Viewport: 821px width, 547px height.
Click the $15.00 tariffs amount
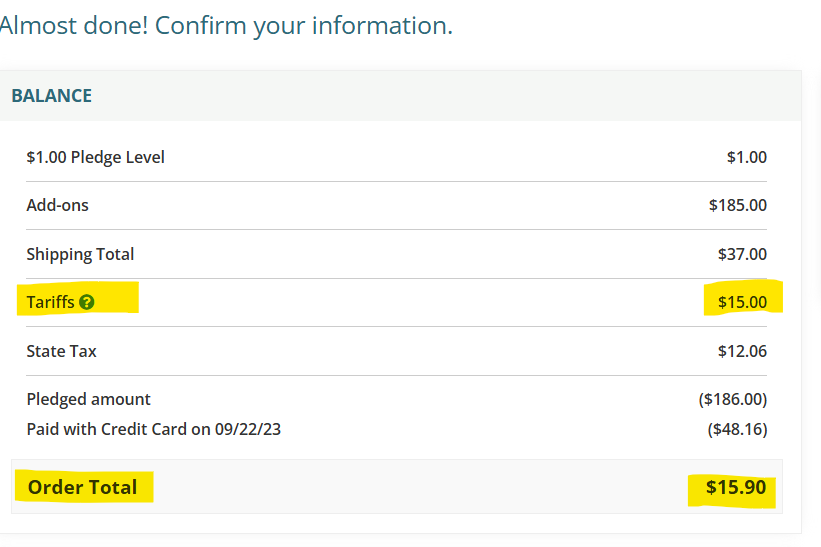742,302
